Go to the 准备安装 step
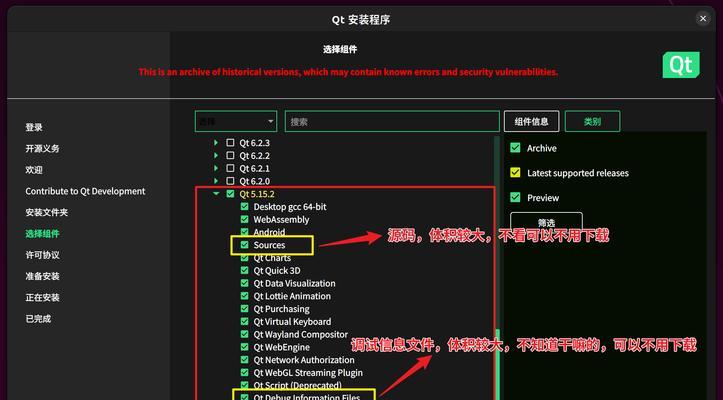This screenshot has height=400, width=723. point(42,276)
